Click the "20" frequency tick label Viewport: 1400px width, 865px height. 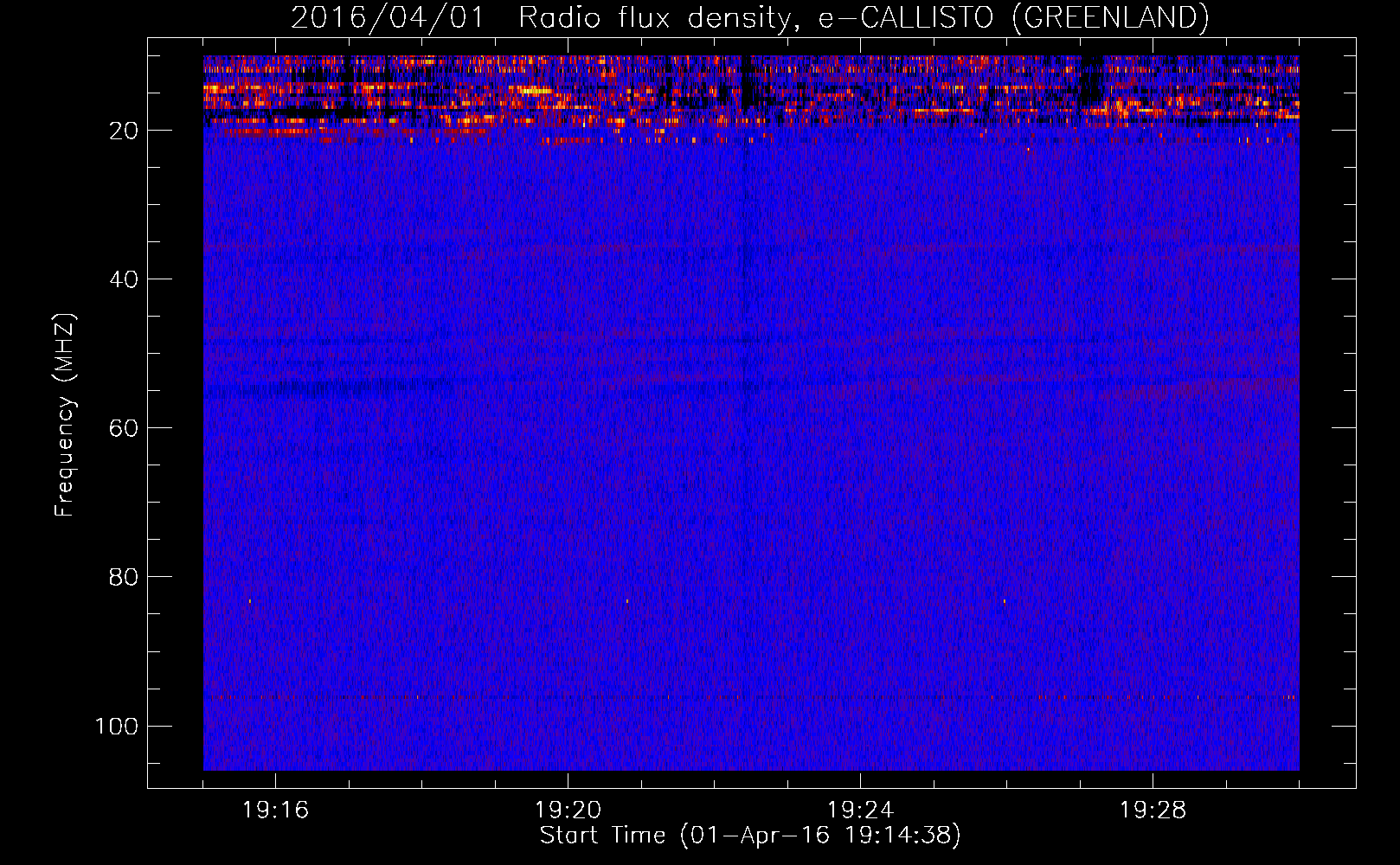point(124,131)
